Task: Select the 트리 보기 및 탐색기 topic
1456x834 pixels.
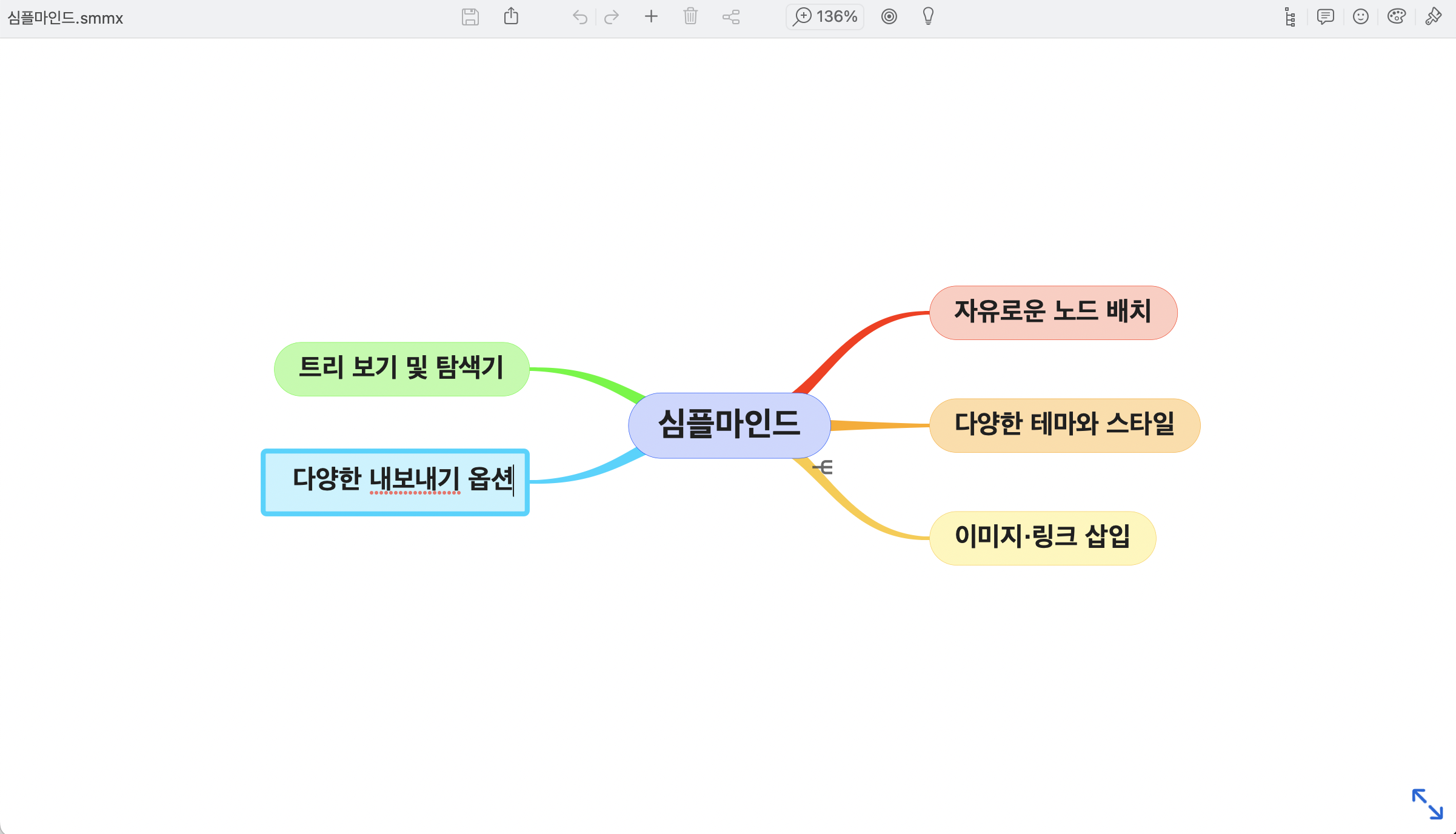Action: click(x=401, y=369)
